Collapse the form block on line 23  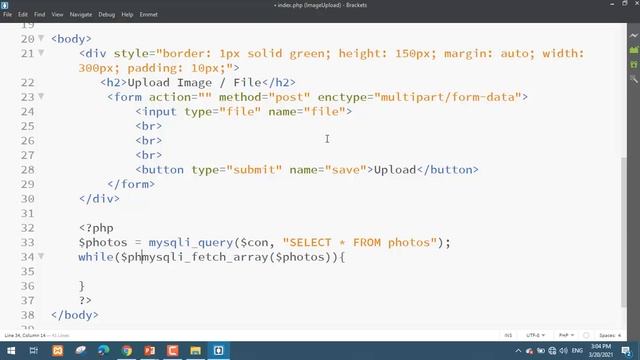tap(41, 96)
